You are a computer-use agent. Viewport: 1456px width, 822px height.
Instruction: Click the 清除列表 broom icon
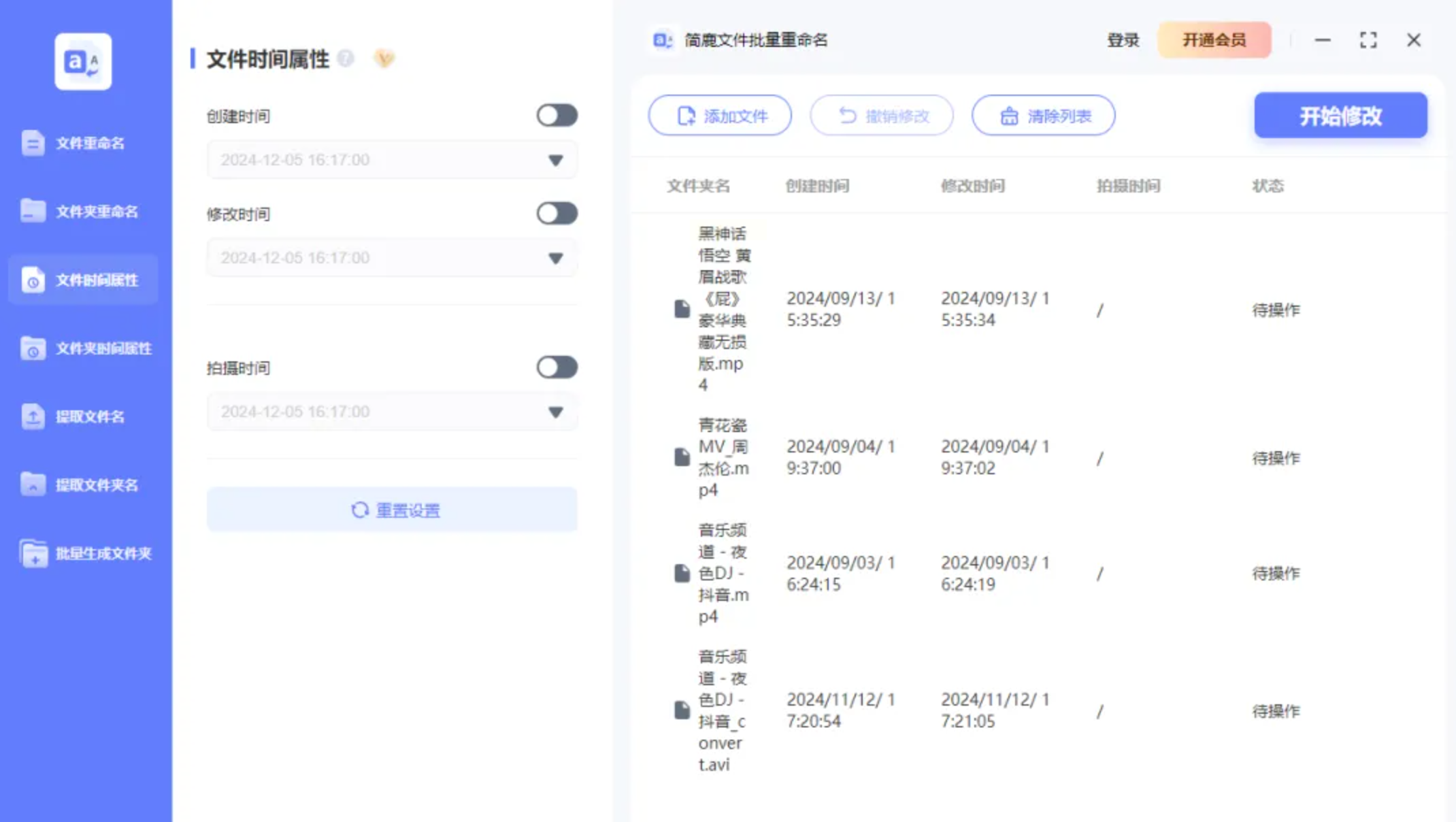click(1009, 116)
